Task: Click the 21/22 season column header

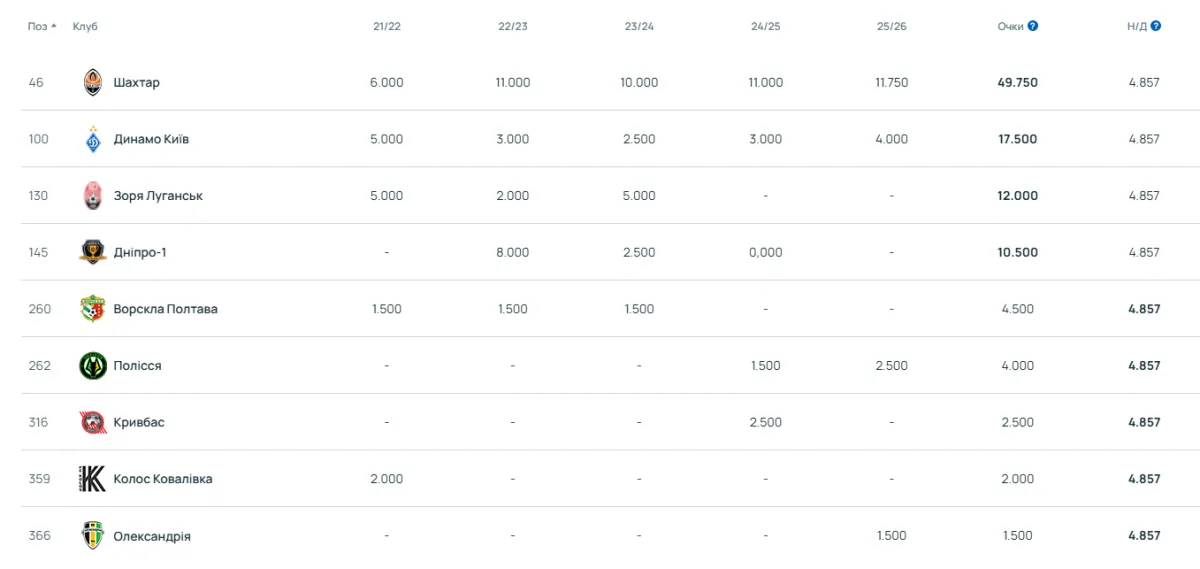Action: [386, 26]
